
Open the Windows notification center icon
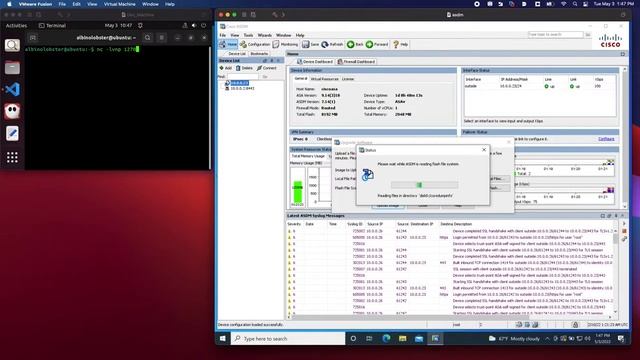tap(621, 338)
